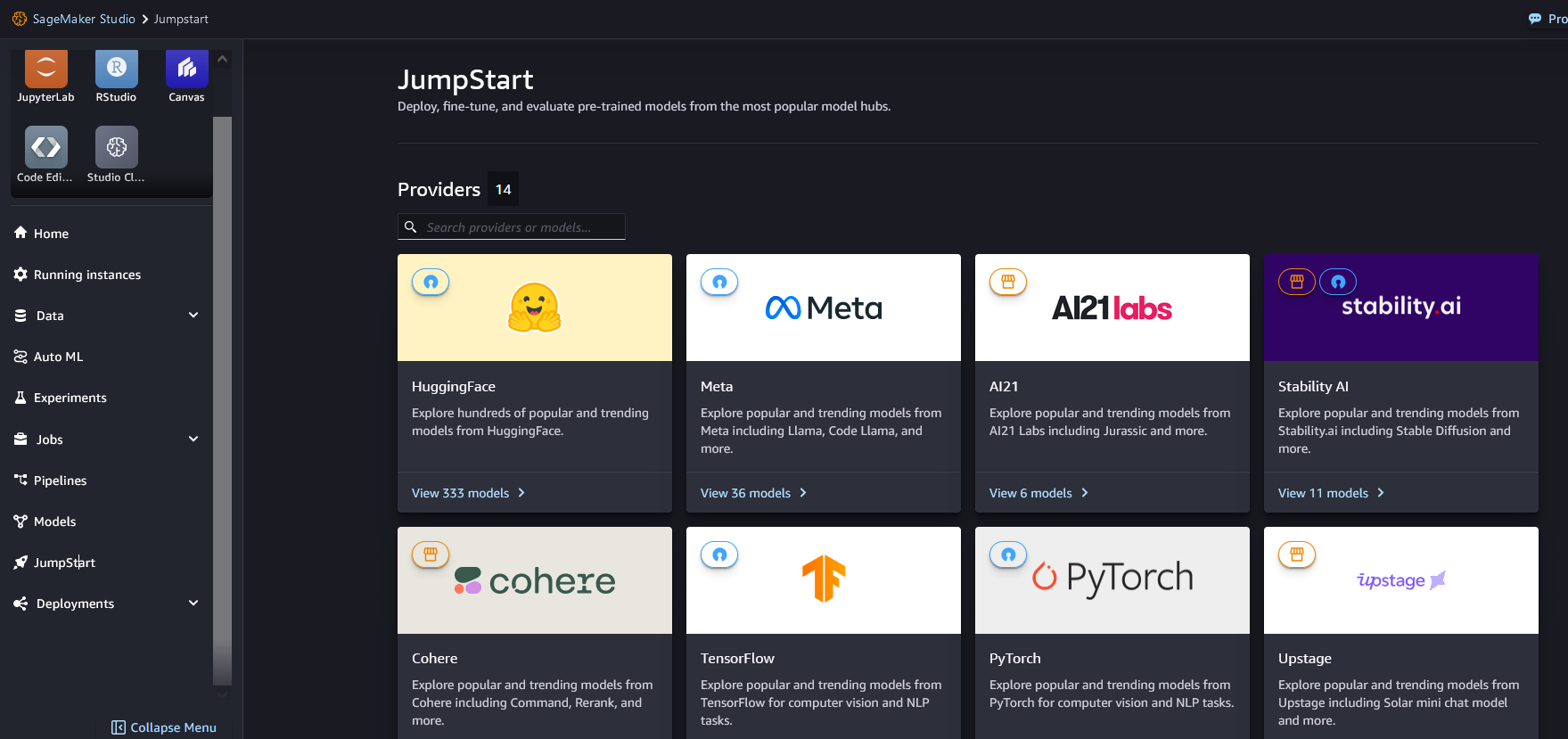This screenshot has width=1568, height=739.
Task: Select the upstage logo thumbnail
Action: tap(1401, 580)
